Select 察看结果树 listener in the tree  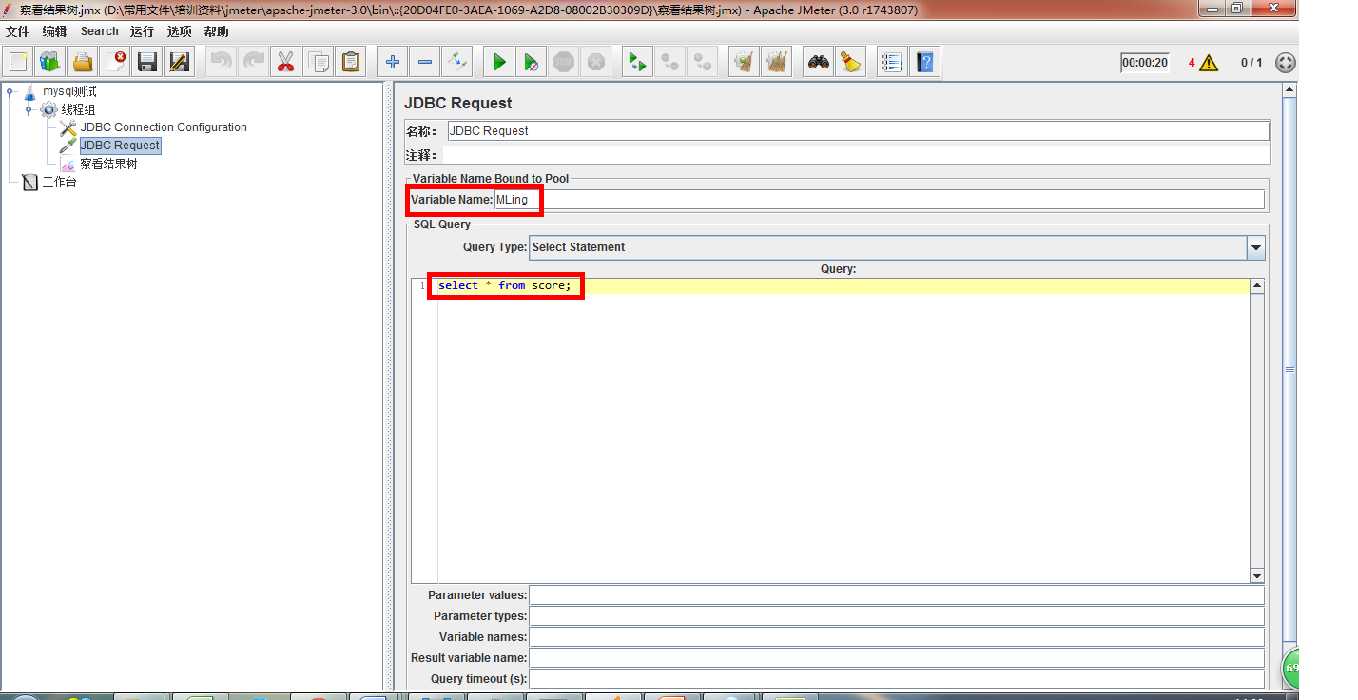pyautogui.click(x=108, y=164)
